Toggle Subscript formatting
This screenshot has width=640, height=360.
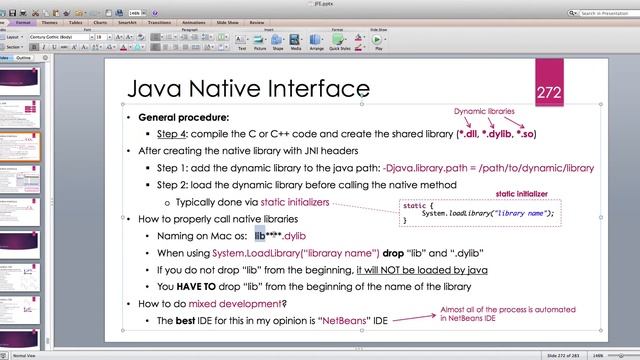[84, 47]
